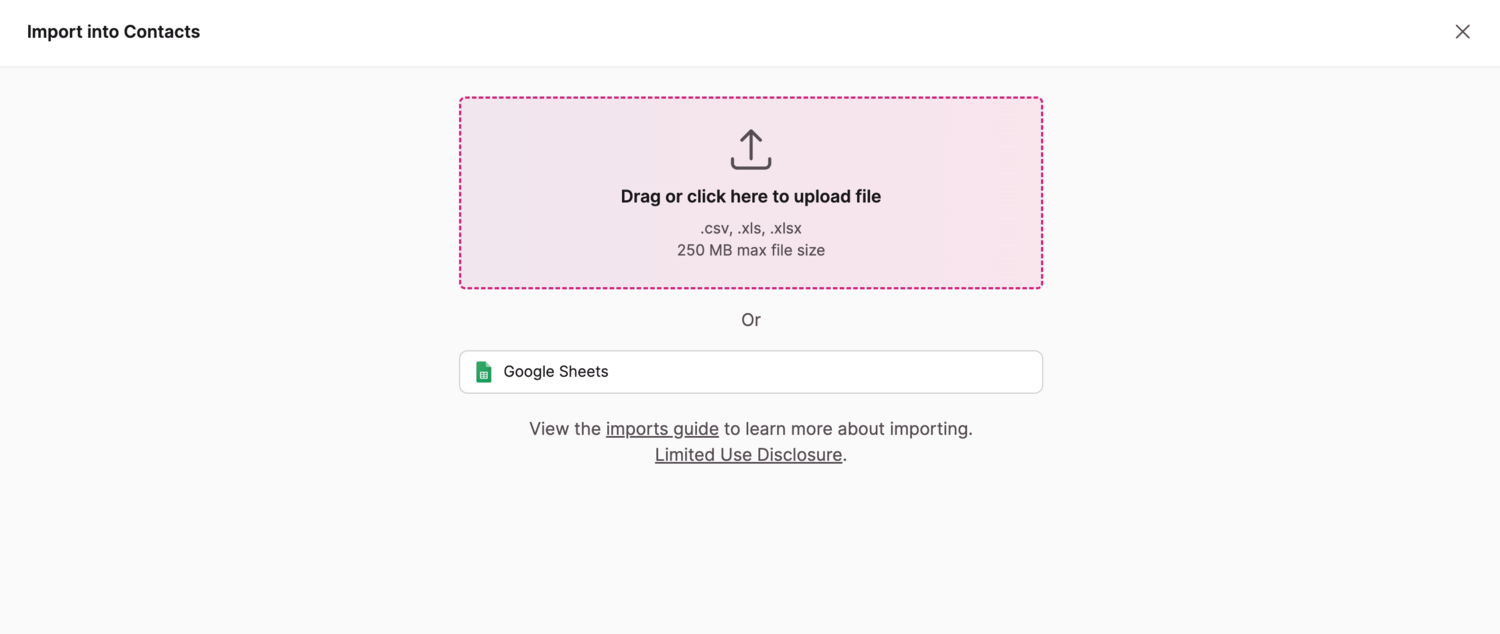Choose Google Sheets as the import source
The width and height of the screenshot is (1500, 634).
point(750,371)
